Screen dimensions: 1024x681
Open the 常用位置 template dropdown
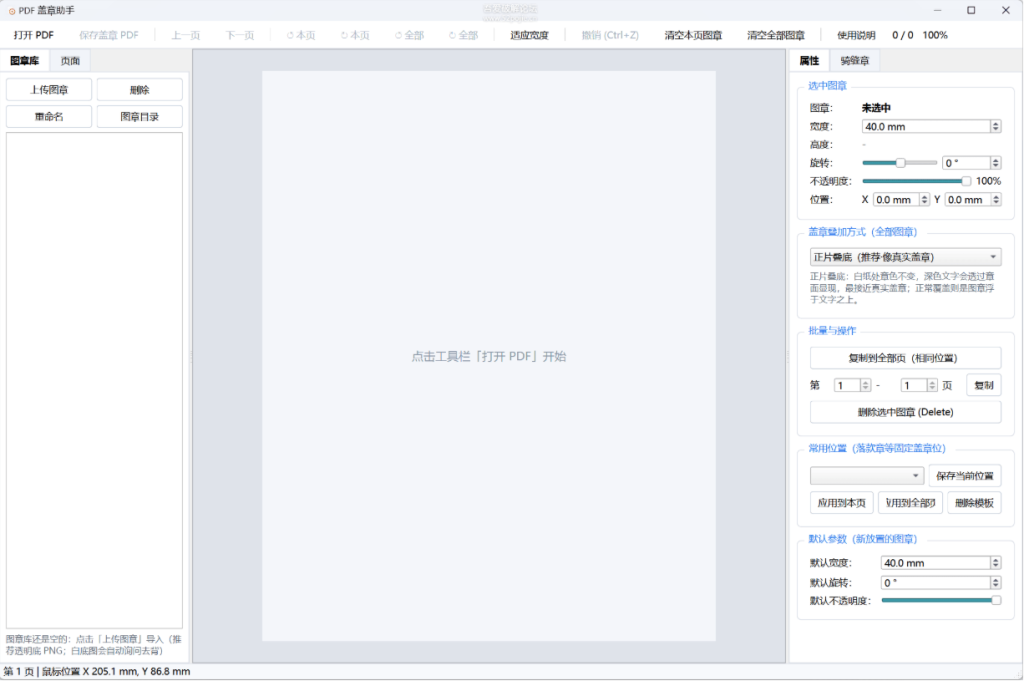pyautogui.click(x=867, y=475)
